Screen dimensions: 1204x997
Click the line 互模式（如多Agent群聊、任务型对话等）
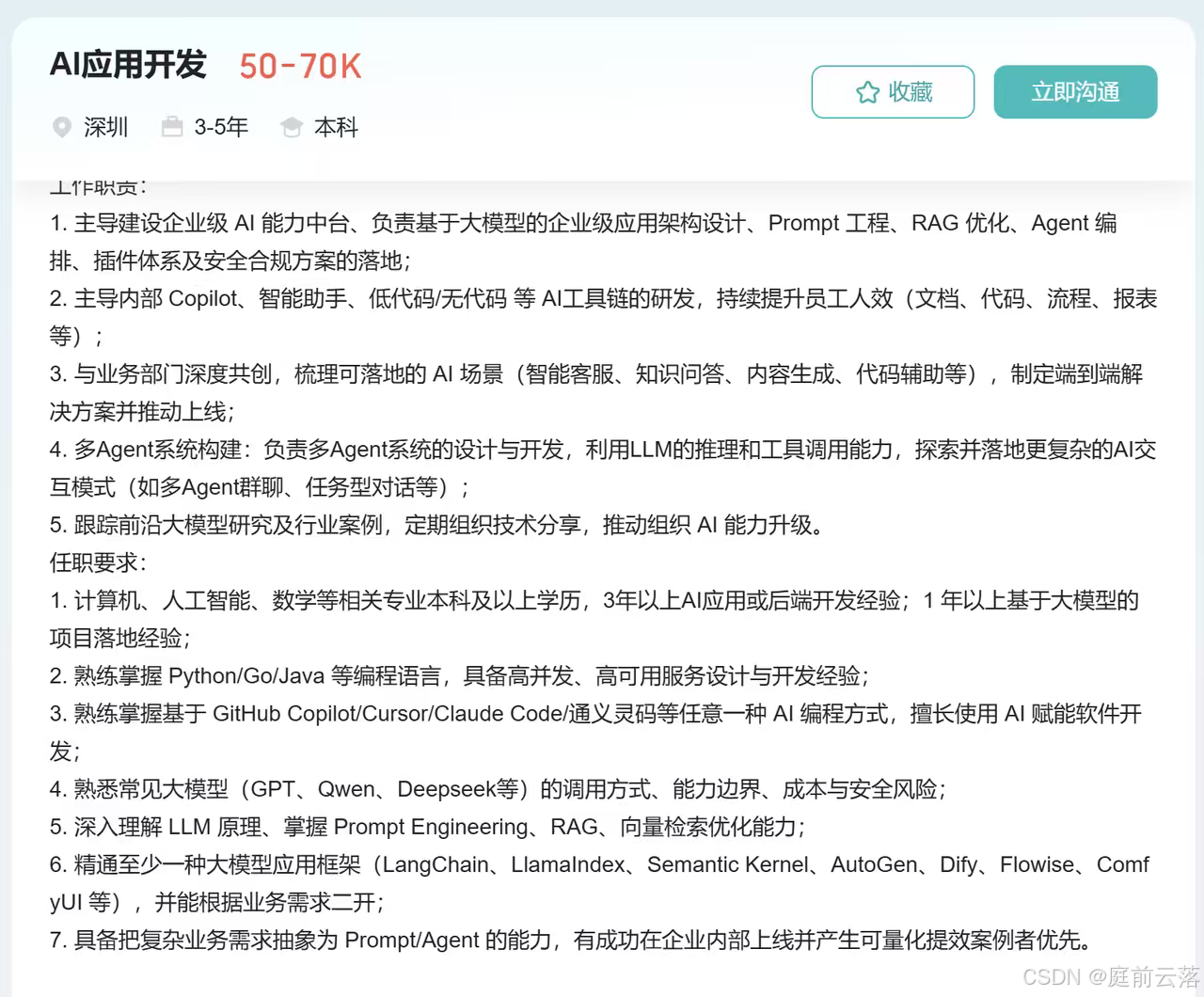coord(260,487)
